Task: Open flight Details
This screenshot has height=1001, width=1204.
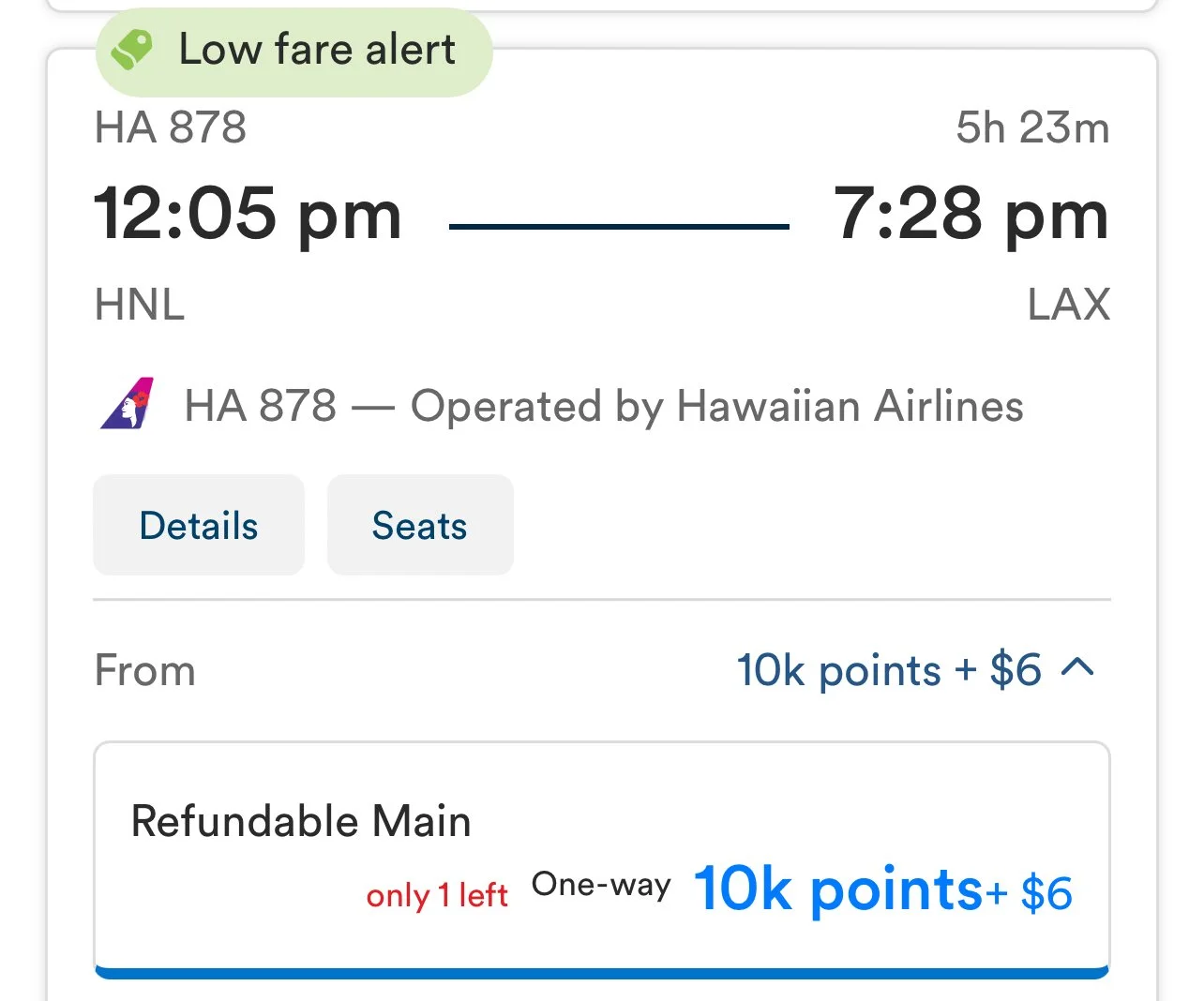Action: pos(199,525)
